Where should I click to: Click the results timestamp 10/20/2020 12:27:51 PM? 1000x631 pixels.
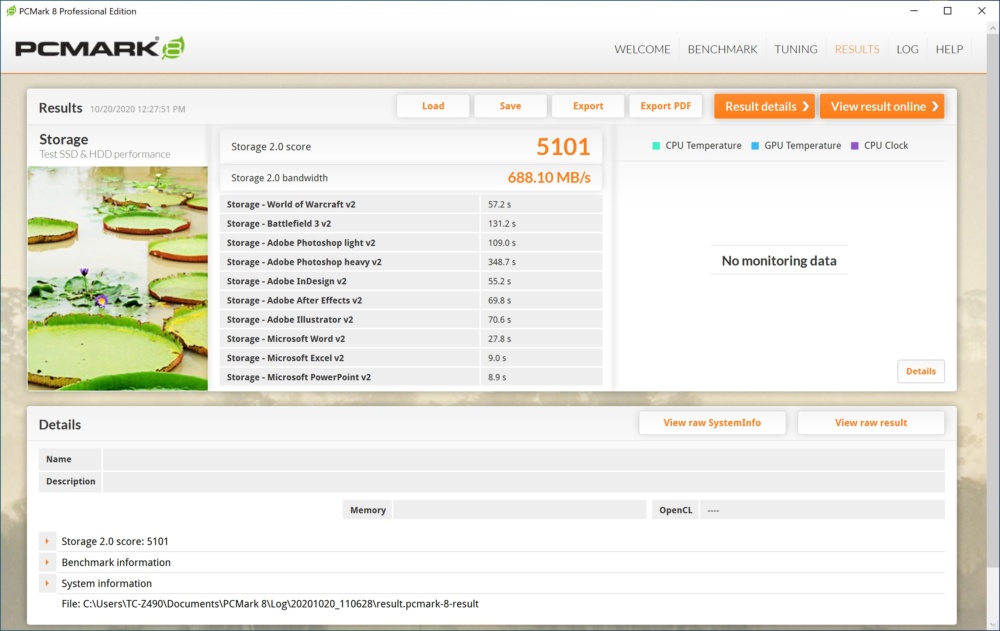pos(138,109)
